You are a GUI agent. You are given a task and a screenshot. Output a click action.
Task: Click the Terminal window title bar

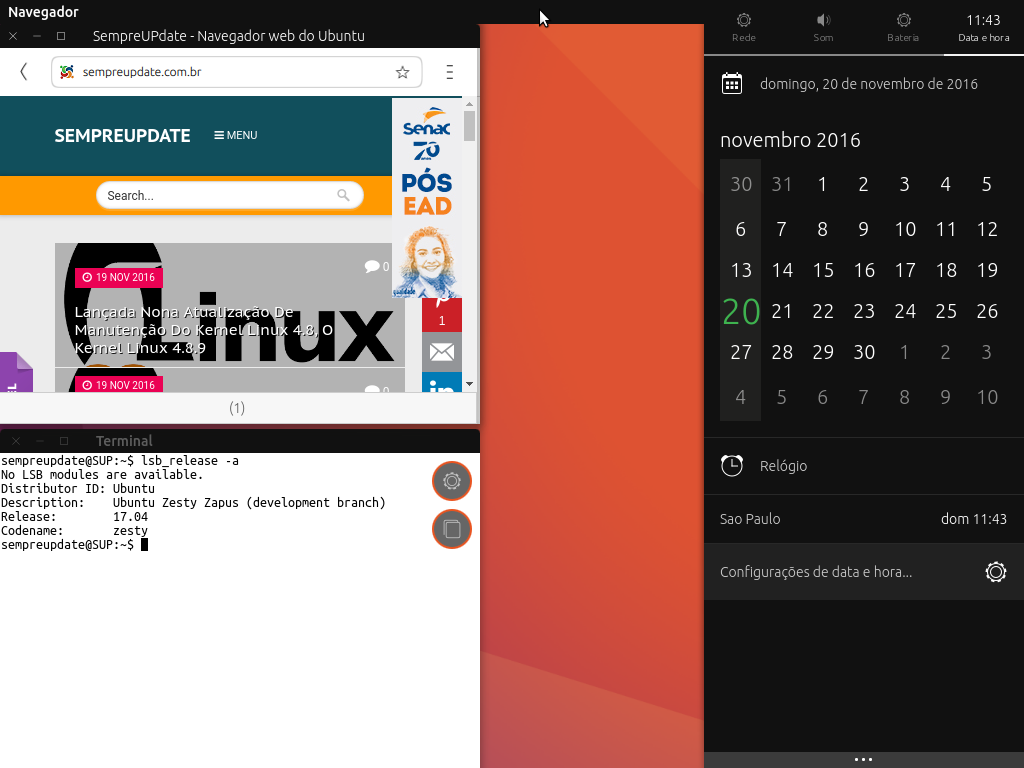(x=240, y=441)
